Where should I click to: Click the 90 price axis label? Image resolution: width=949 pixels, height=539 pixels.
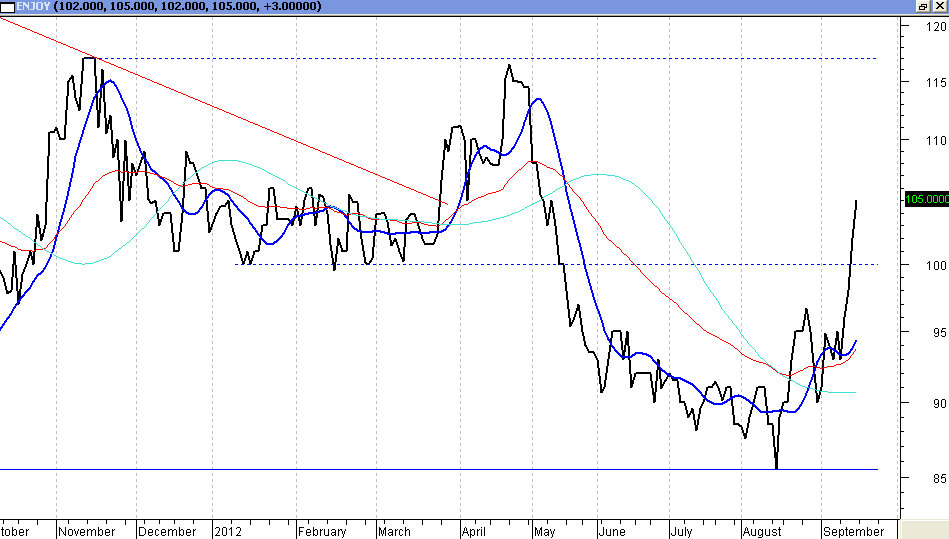(x=939, y=403)
